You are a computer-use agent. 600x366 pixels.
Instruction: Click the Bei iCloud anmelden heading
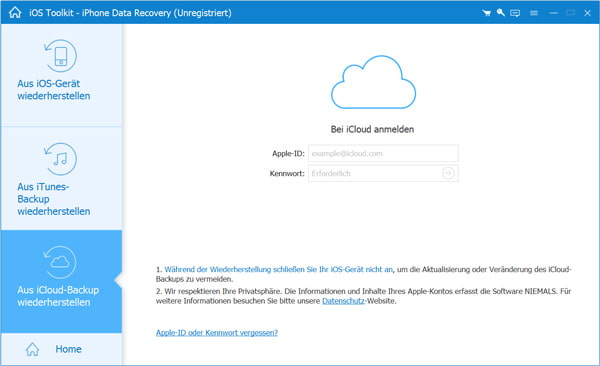click(x=372, y=129)
